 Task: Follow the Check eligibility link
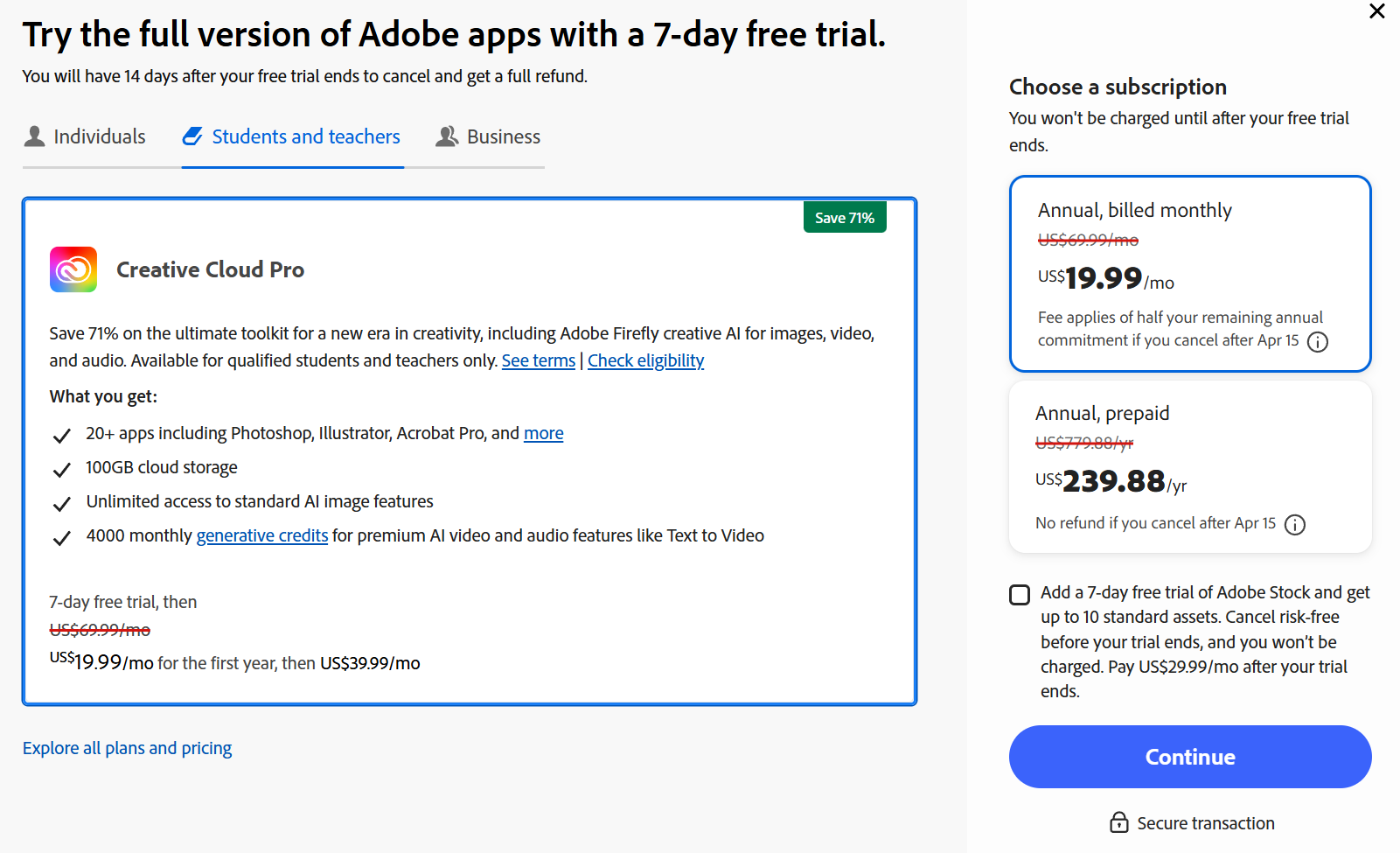645,360
